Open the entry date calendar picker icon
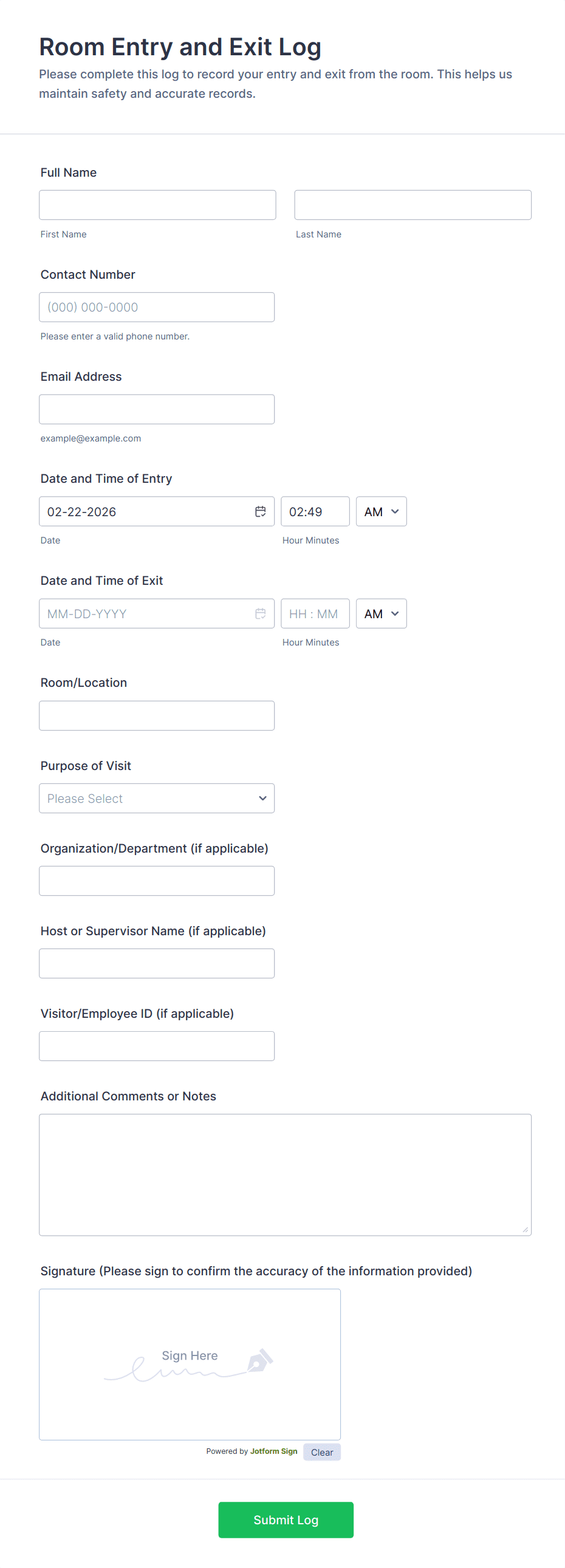The image size is (565, 1568). (260, 511)
